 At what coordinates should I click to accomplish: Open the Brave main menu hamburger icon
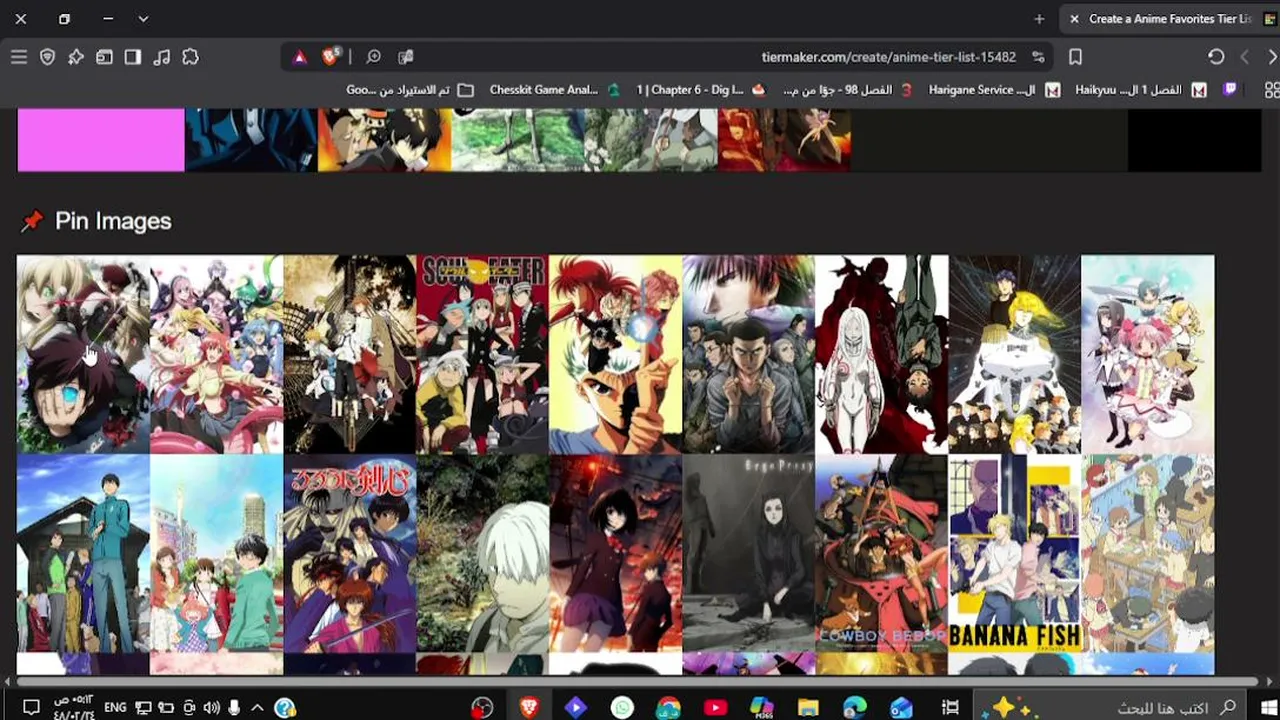pyautogui.click(x=19, y=57)
